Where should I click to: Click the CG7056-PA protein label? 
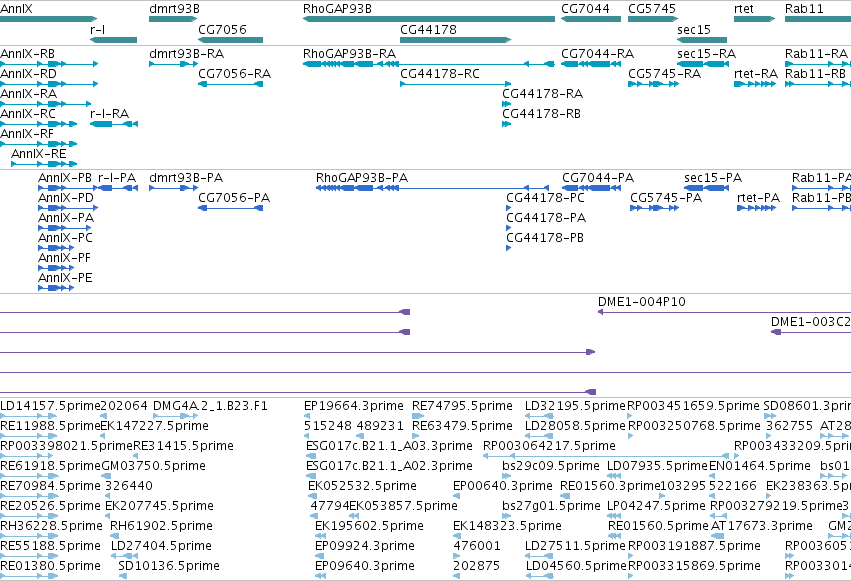(234, 198)
